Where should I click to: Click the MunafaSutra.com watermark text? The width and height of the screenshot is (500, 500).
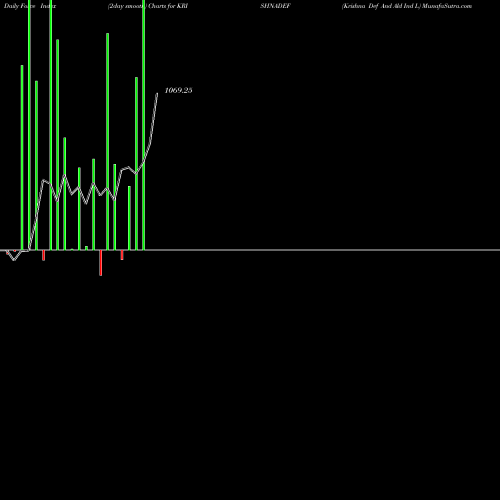point(447,6)
